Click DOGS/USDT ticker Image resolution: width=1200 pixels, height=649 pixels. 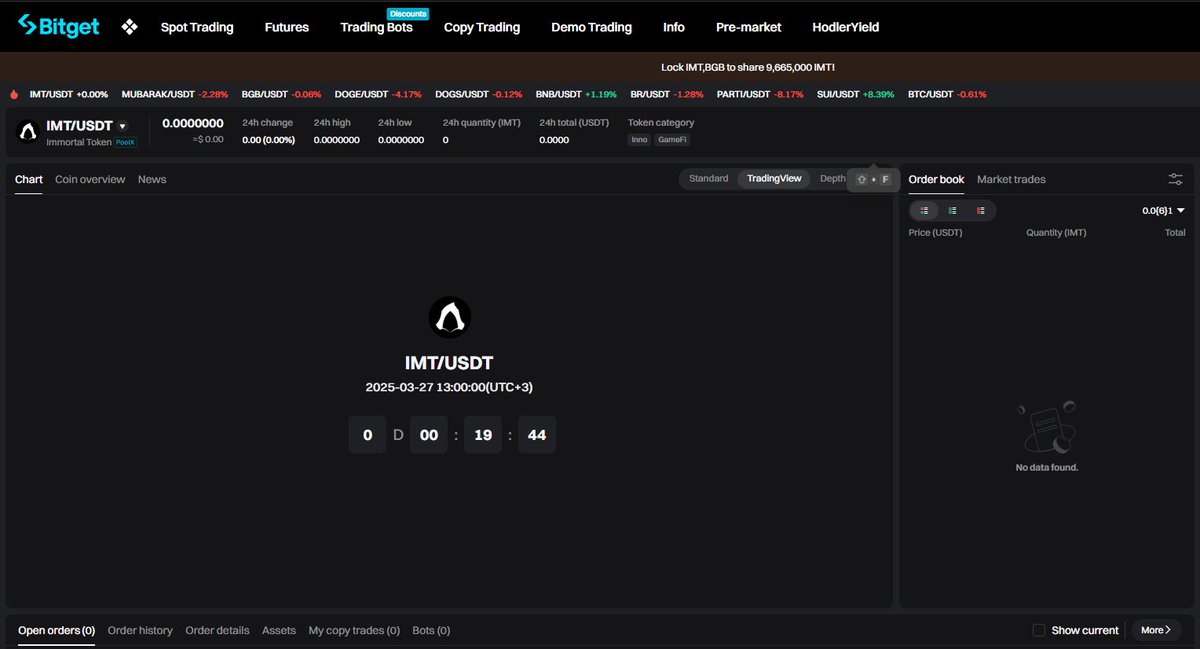pos(479,94)
